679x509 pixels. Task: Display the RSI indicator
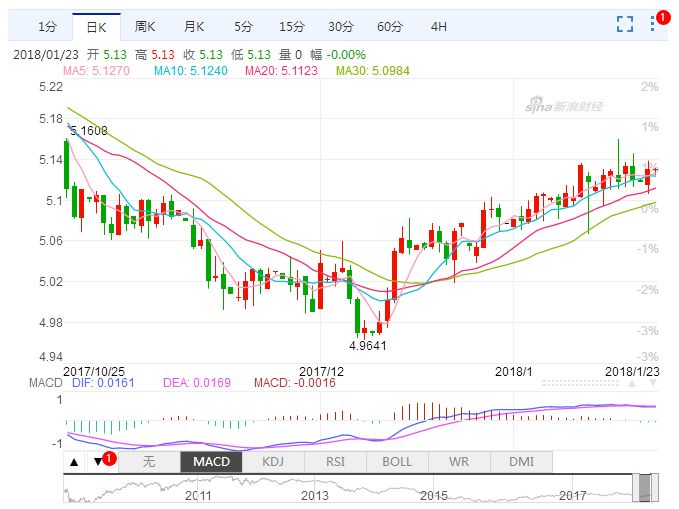click(335, 462)
